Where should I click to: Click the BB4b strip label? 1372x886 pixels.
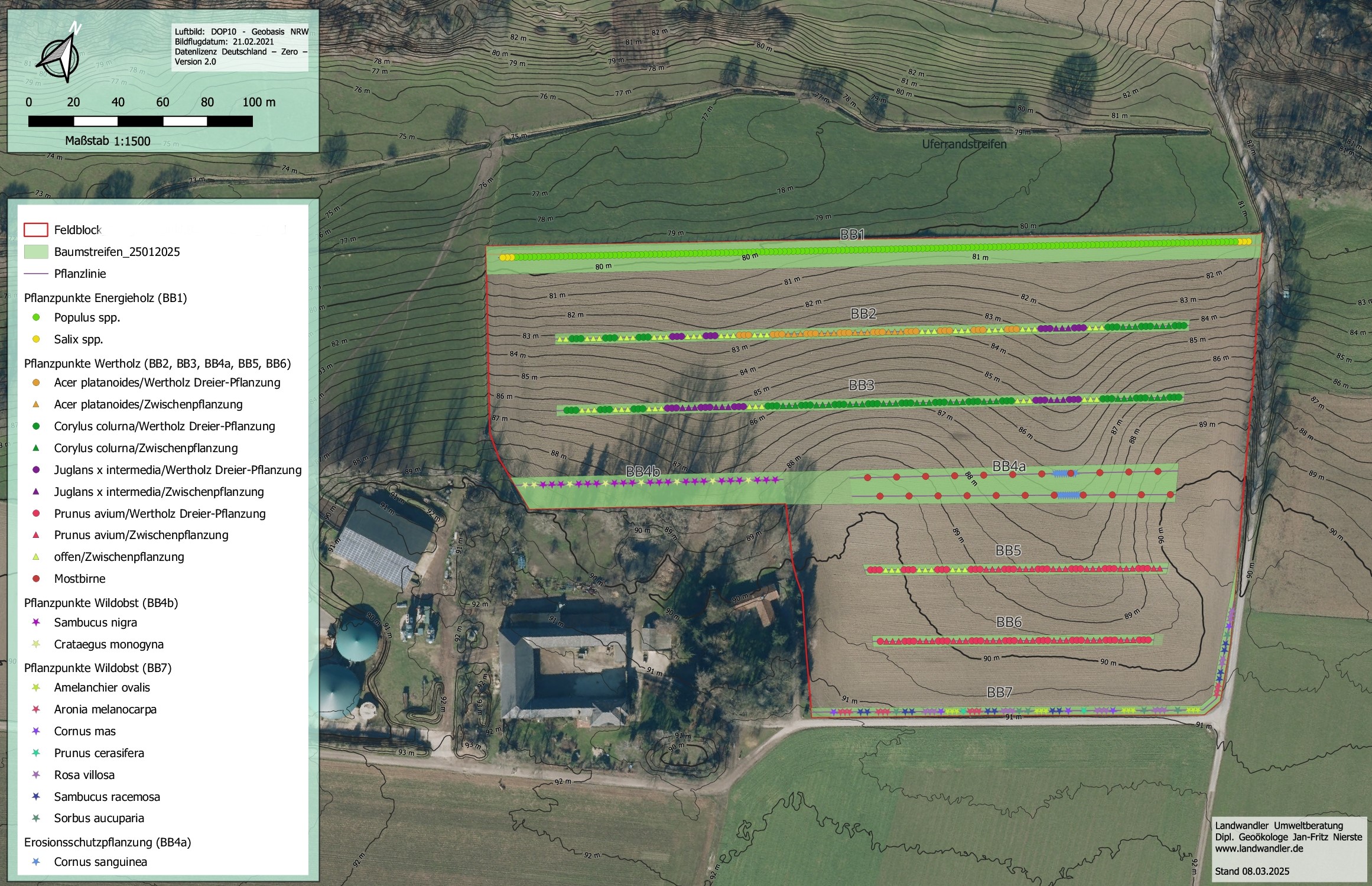(x=643, y=471)
